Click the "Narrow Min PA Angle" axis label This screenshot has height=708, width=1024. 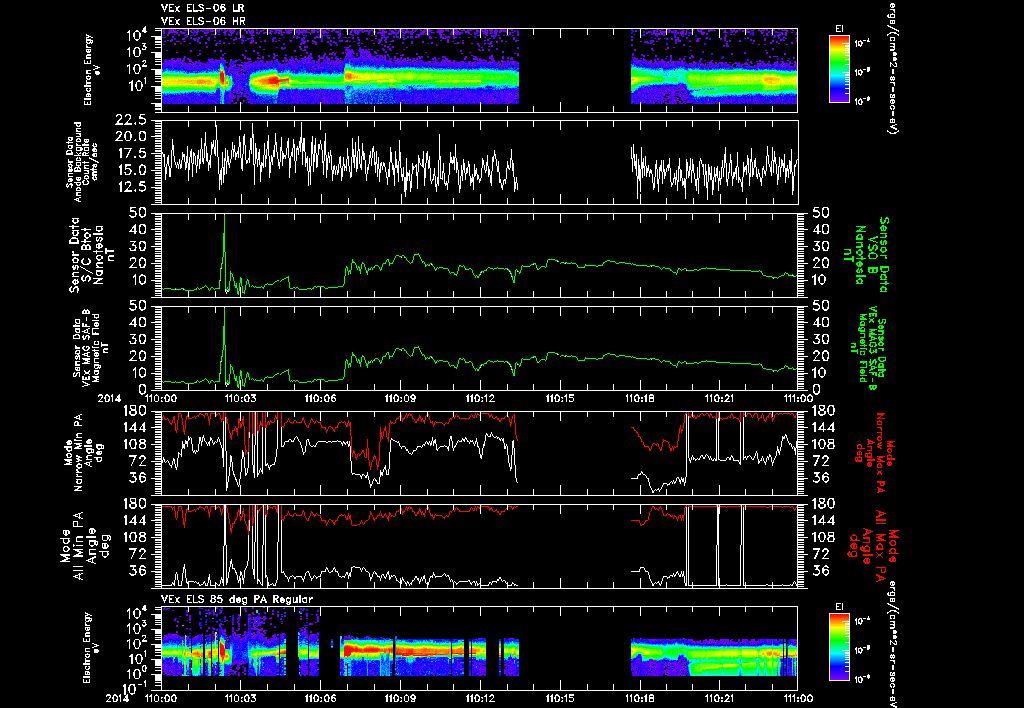click(x=83, y=453)
